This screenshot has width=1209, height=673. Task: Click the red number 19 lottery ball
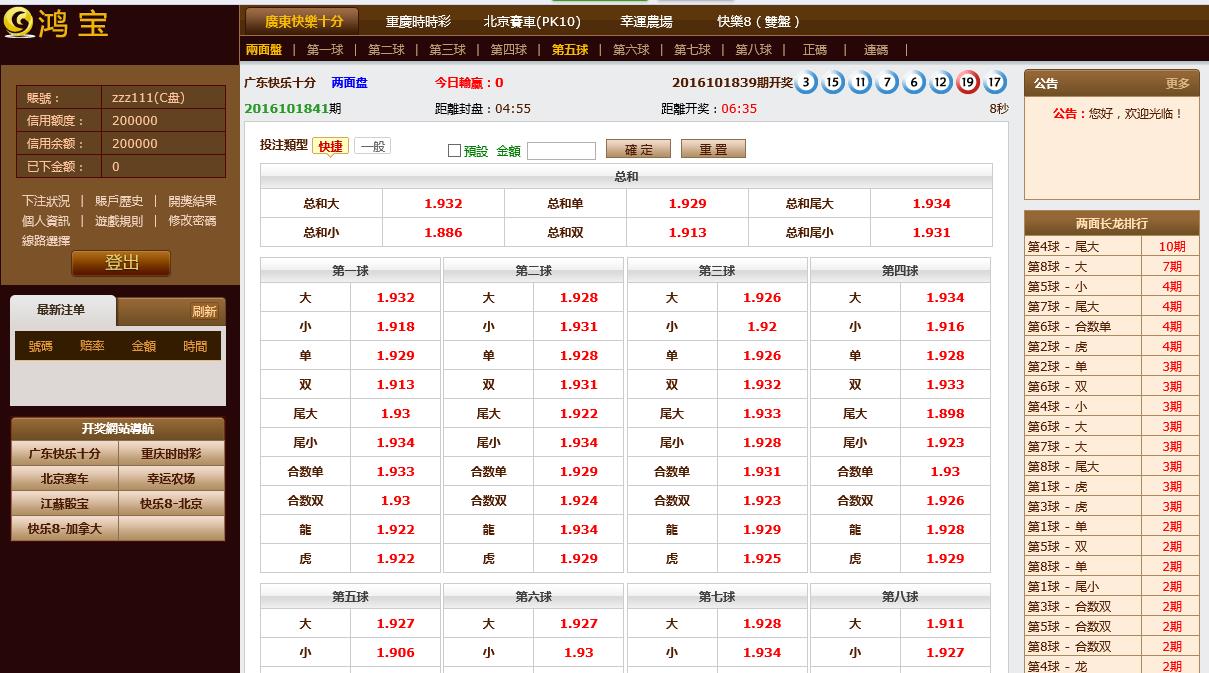click(x=967, y=83)
